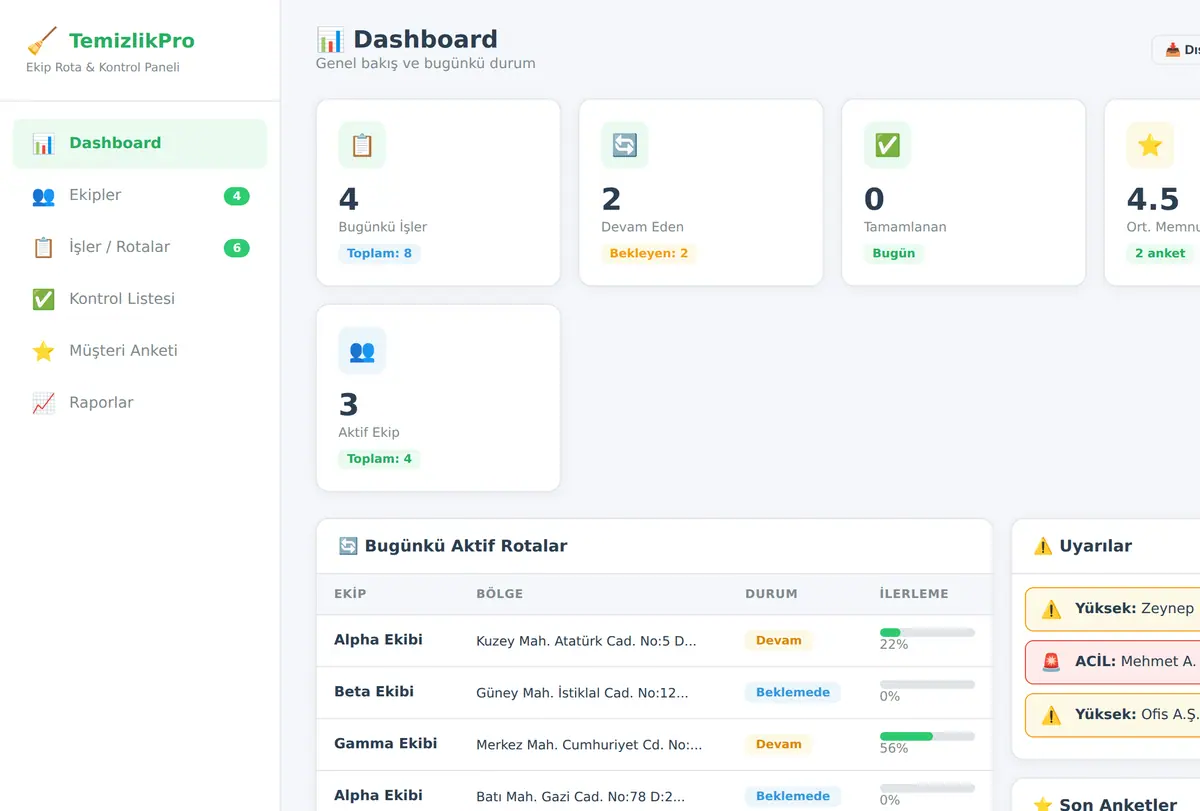
Task: Click the Bekleyen: 2 tag
Action: coord(649,254)
